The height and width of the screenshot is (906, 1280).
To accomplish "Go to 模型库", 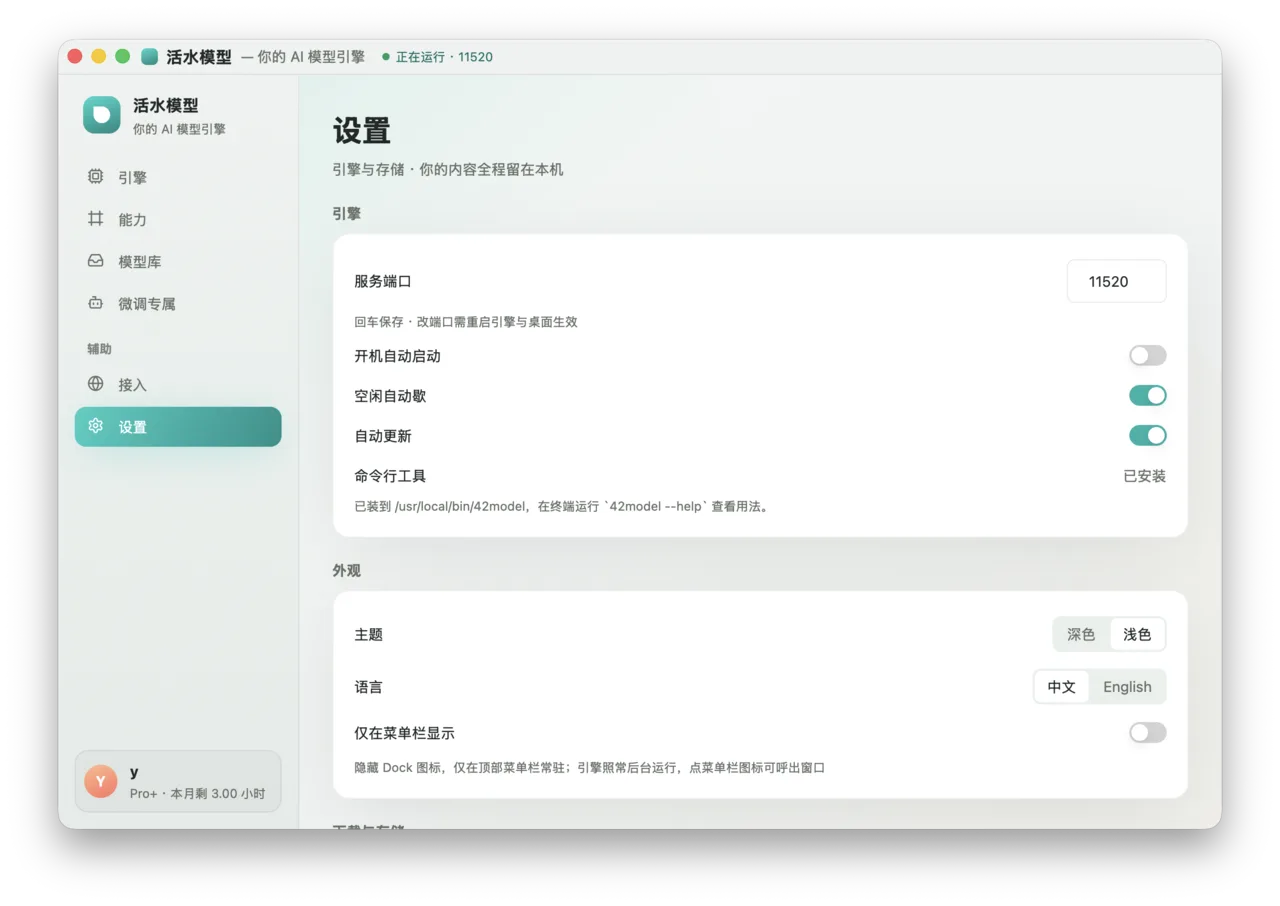I will (178, 261).
